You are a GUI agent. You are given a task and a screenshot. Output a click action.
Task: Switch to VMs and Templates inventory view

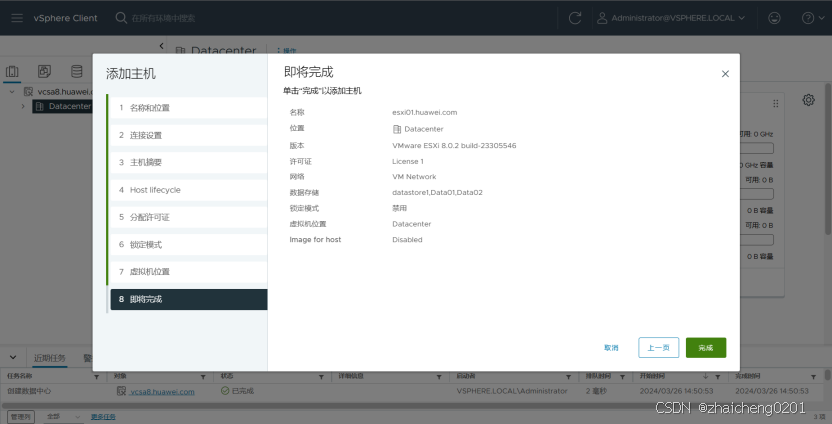point(44,71)
